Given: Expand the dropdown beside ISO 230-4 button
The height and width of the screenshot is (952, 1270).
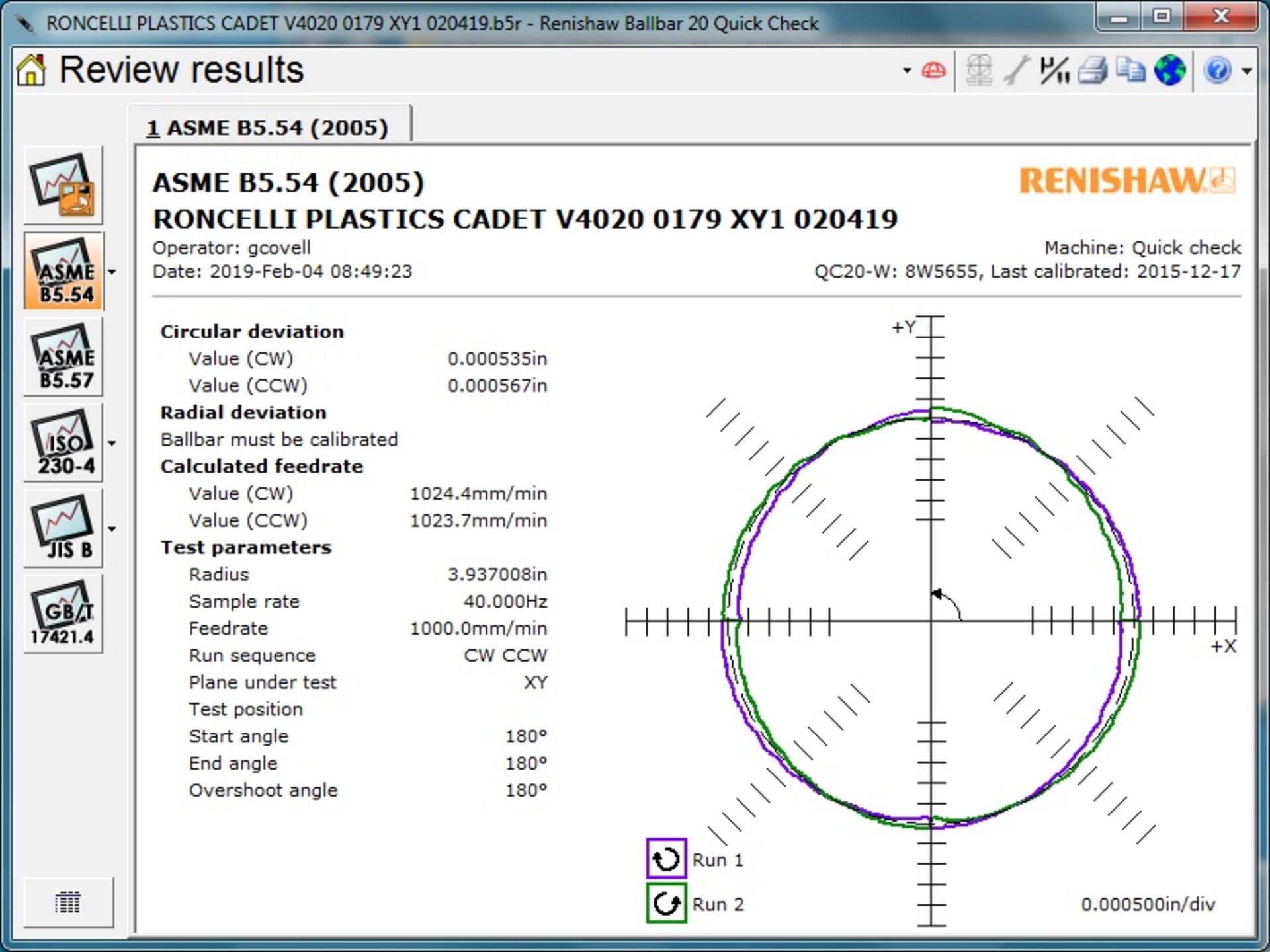Looking at the screenshot, I should tap(112, 443).
